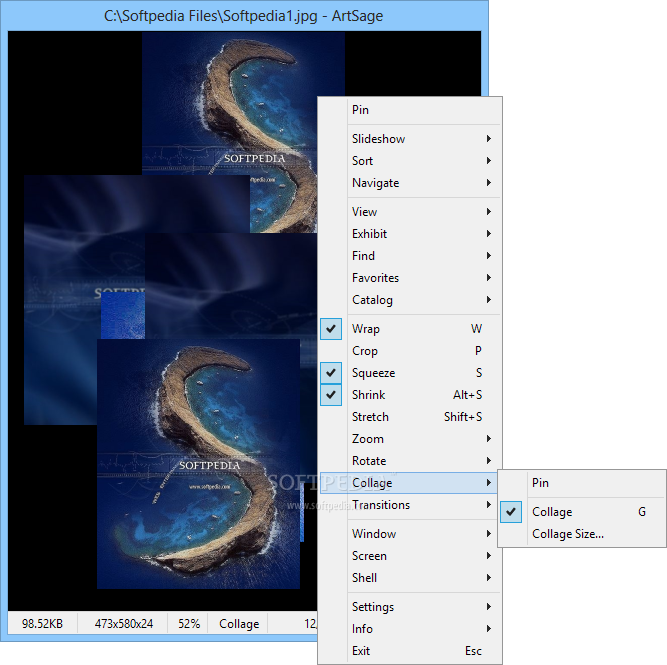Viewport: 667px width, 665px height.
Task: Expand the Transitions submenu arrow
Action: [489, 505]
